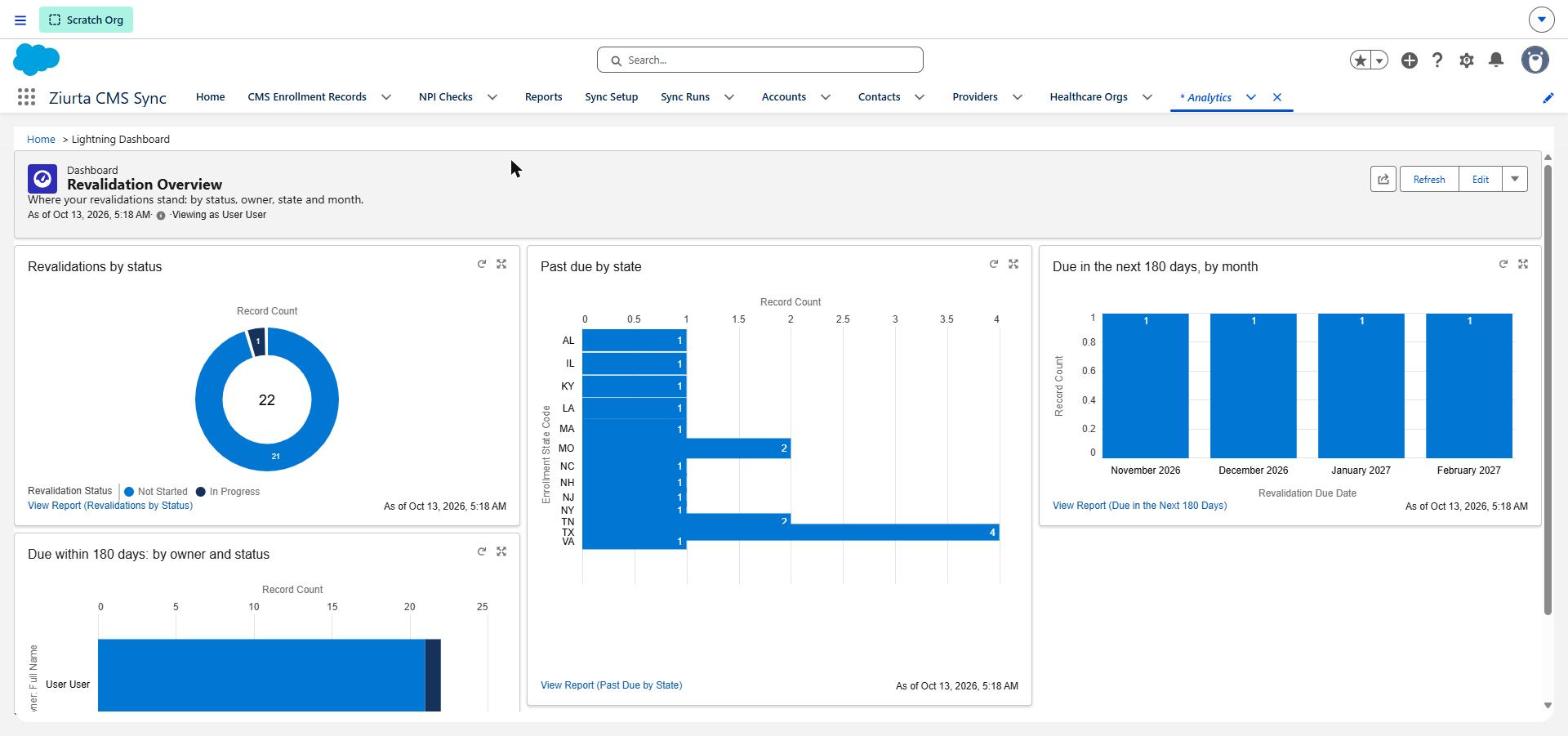
Task: Refresh the Due in next 180 days chart
Action: [1503, 264]
